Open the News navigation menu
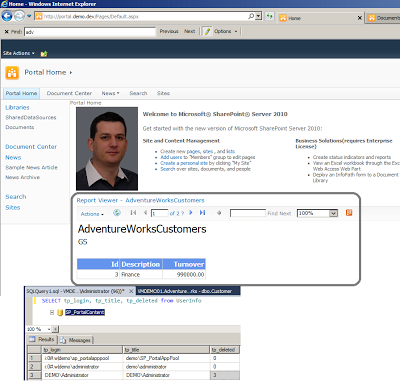 coord(110,93)
